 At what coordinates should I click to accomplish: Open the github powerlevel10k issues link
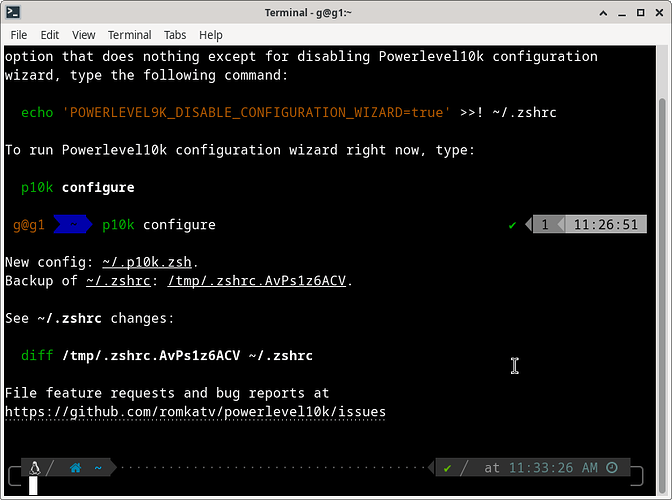[x=195, y=412]
